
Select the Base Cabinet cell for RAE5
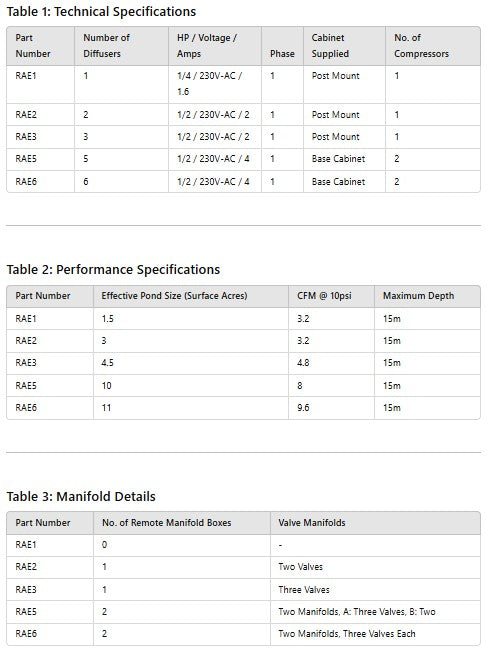coord(338,159)
